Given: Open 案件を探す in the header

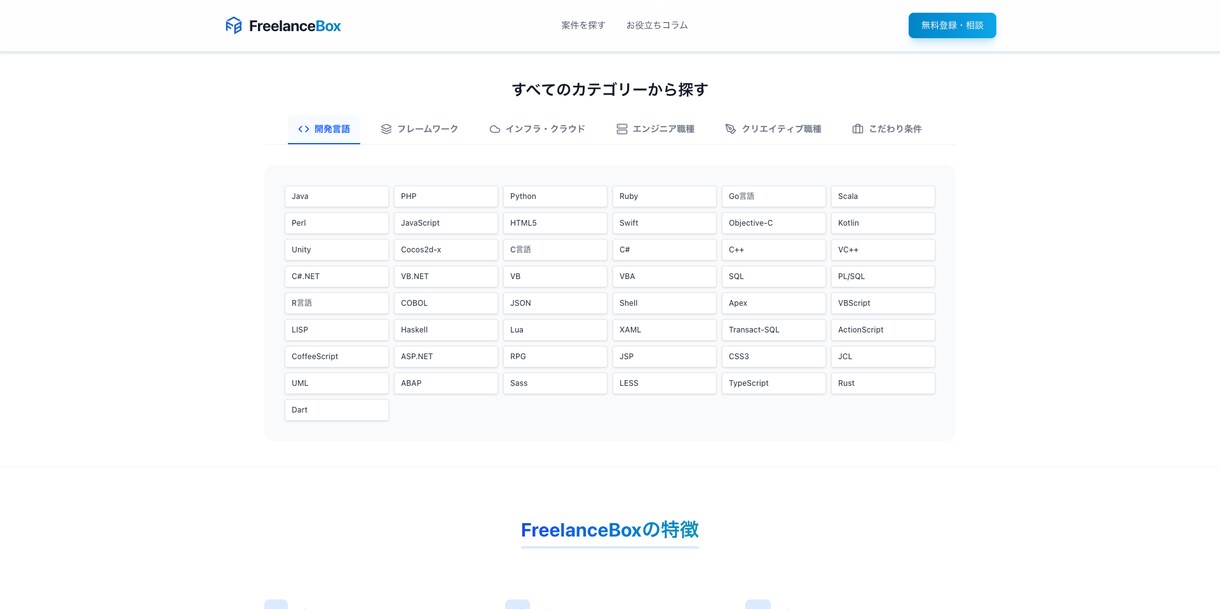Looking at the screenshot, I should pos(583,25).
